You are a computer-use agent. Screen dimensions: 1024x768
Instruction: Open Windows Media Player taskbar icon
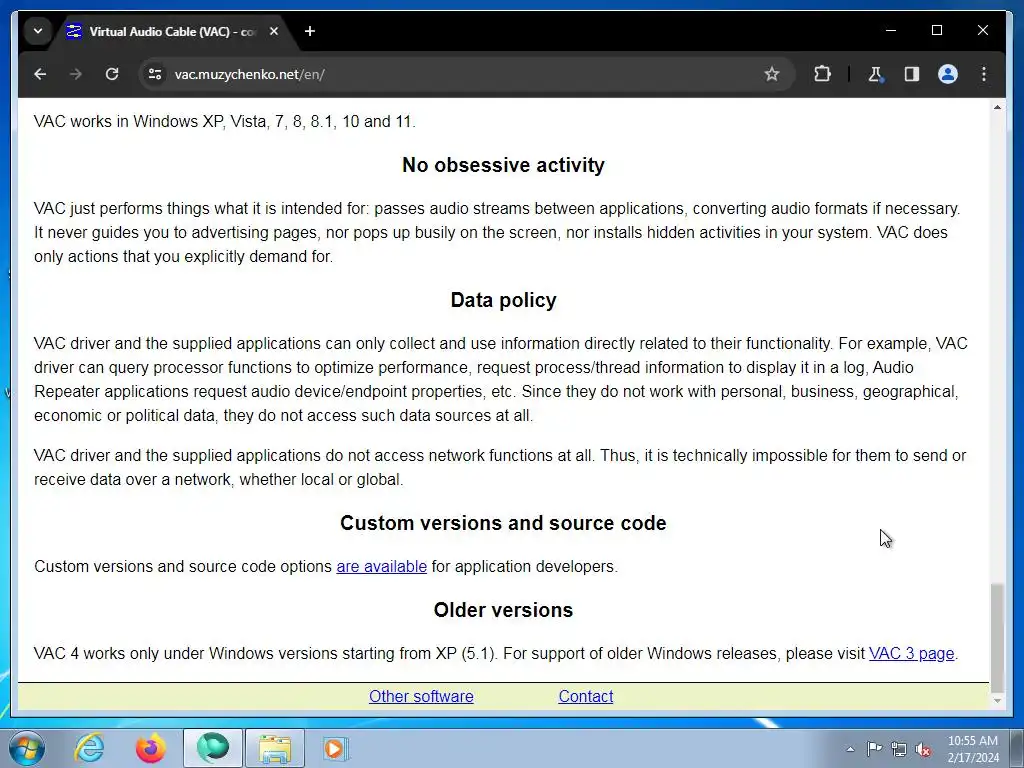(x=336, y=748)
